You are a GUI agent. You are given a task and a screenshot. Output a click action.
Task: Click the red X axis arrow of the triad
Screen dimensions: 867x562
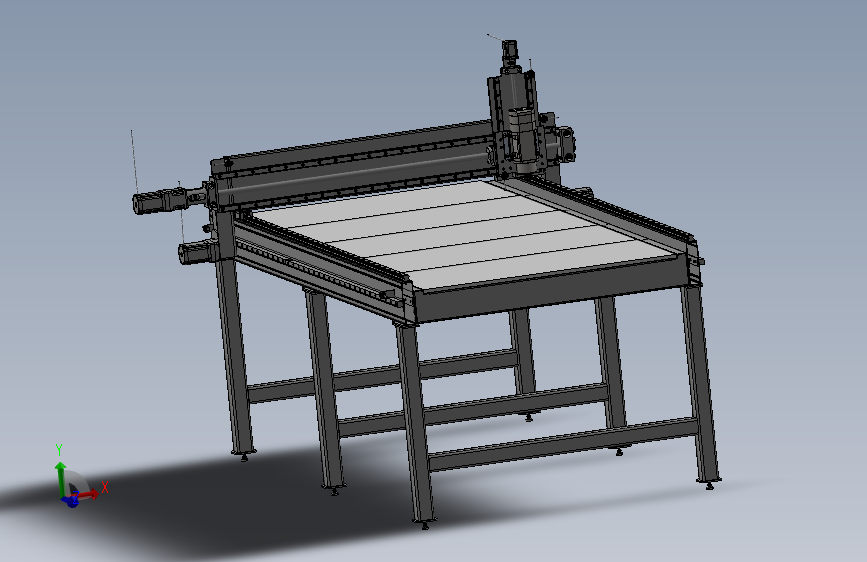[x=84, y=494]
